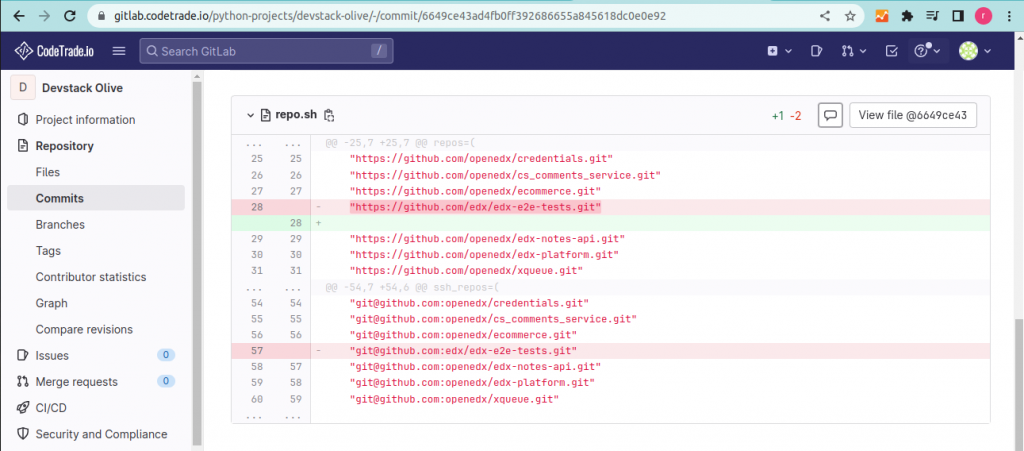Toggle the browser side panel icon

tap(958, 16)
